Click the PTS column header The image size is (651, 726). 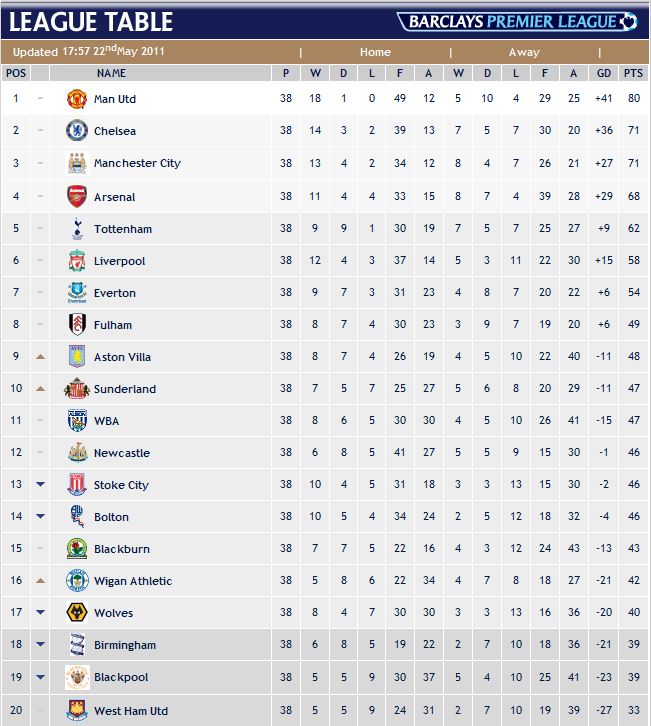click(632, 73)
